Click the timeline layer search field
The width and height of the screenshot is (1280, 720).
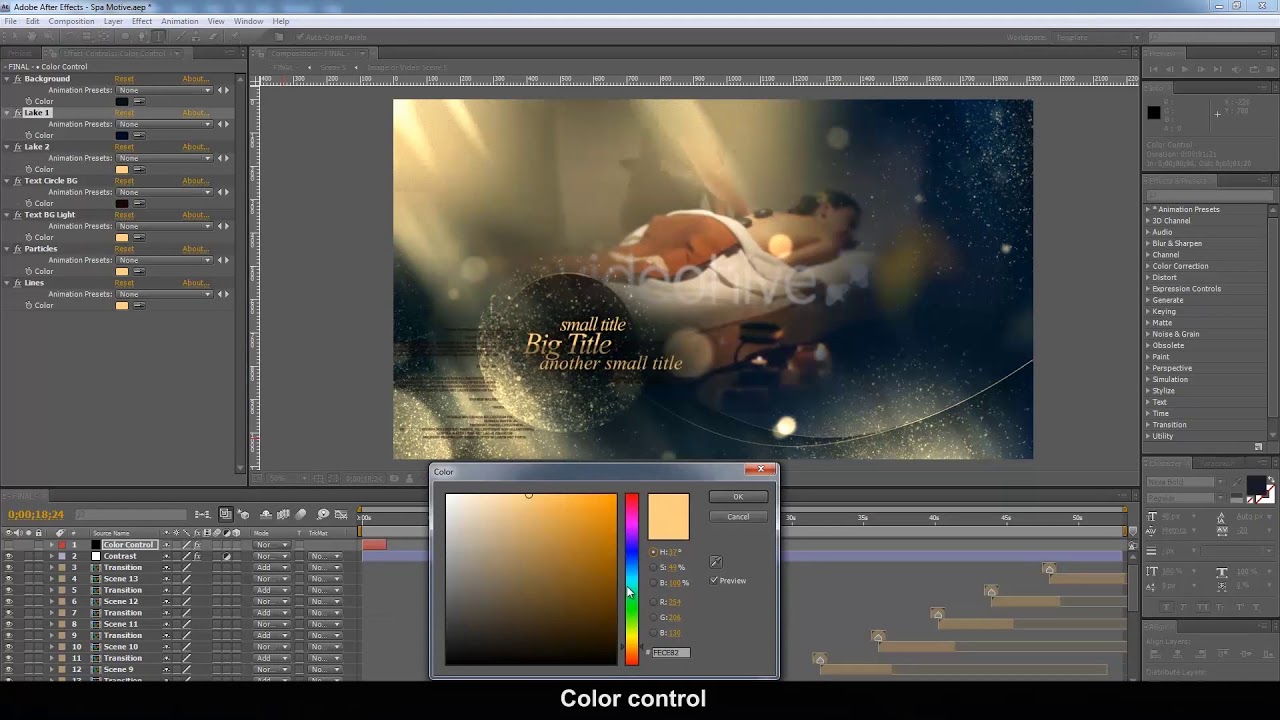pyautogui.click(x=131, y=514)
